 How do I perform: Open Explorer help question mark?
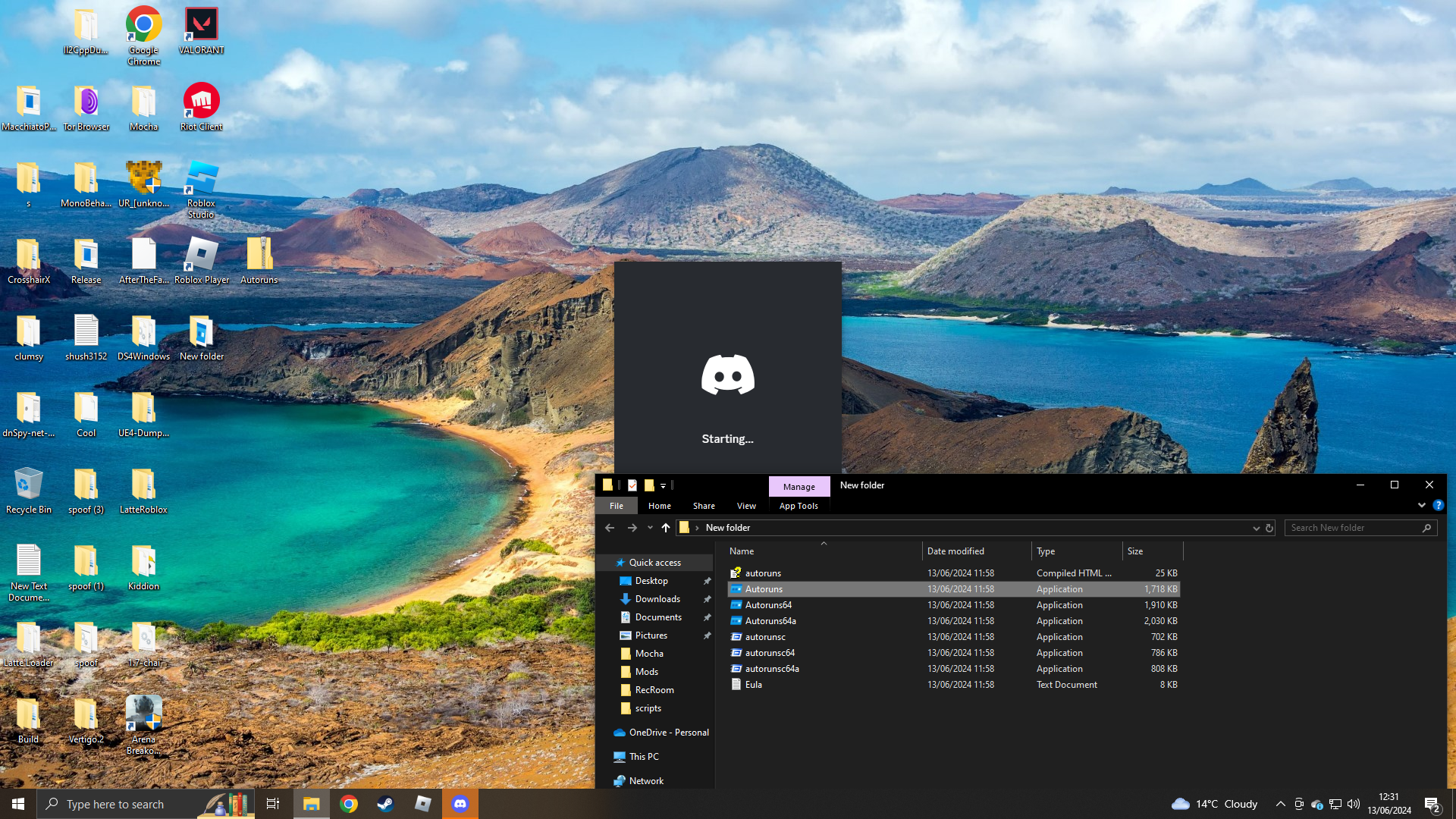(1438, 505)
